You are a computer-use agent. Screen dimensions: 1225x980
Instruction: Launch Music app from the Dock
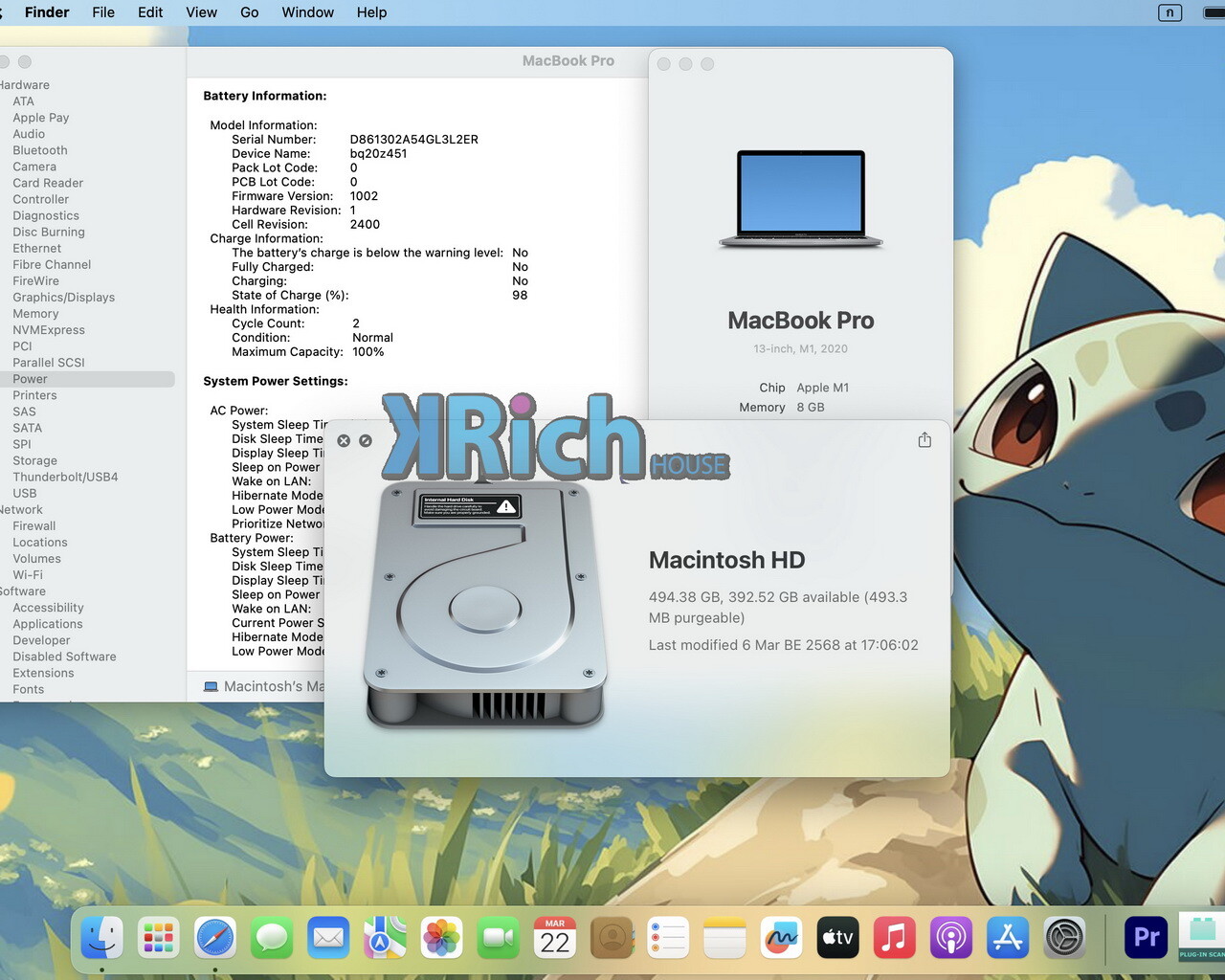point(895,938)
